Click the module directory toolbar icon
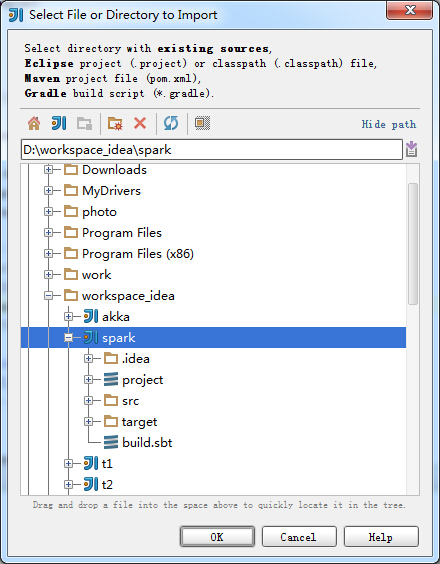The width and height of the screenshot is (440, 564). pos(85,124)
